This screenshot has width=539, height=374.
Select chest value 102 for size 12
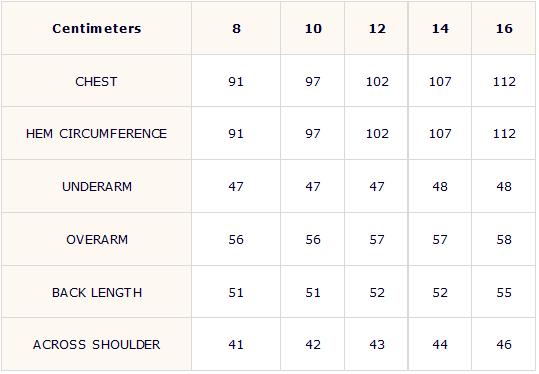tap(377, 82)
